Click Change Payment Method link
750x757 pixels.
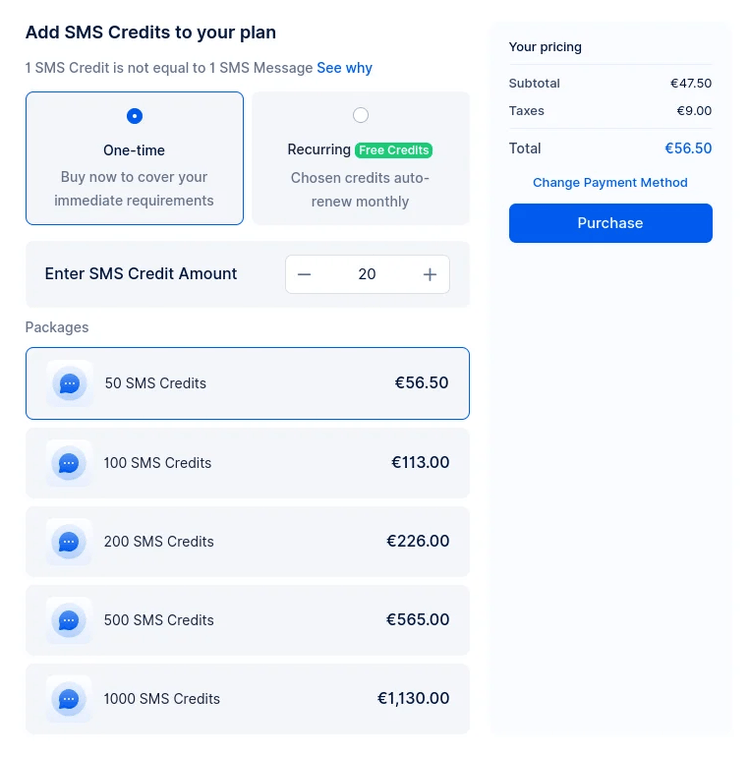(x=610, y=182)
